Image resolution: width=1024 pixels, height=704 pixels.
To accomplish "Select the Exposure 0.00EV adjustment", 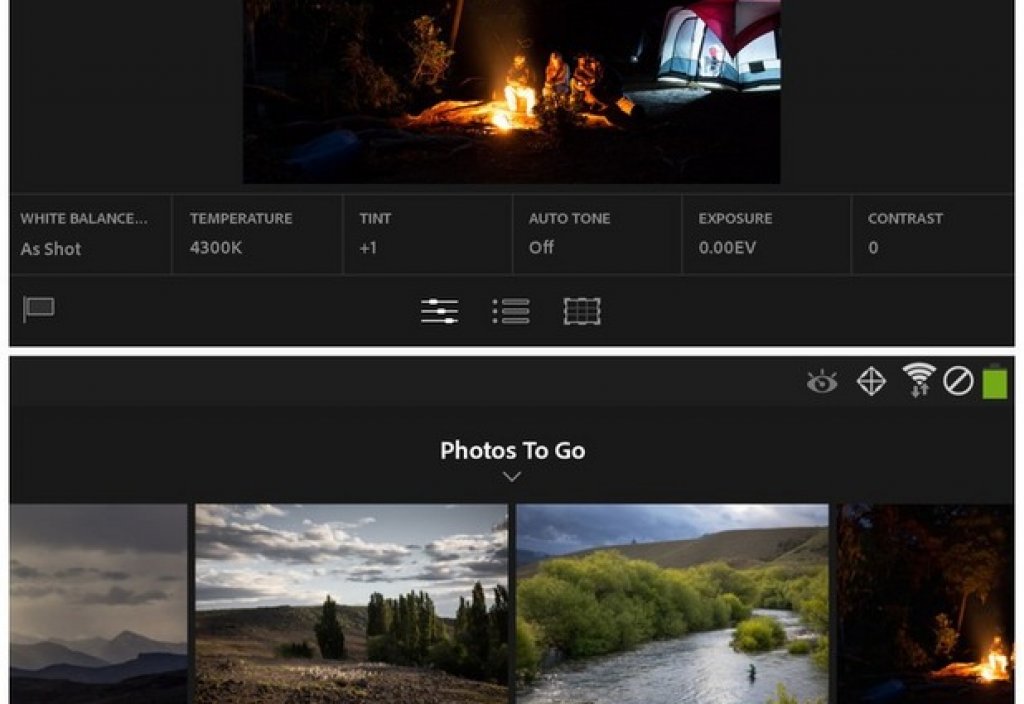I will click(x=766, y=234).
